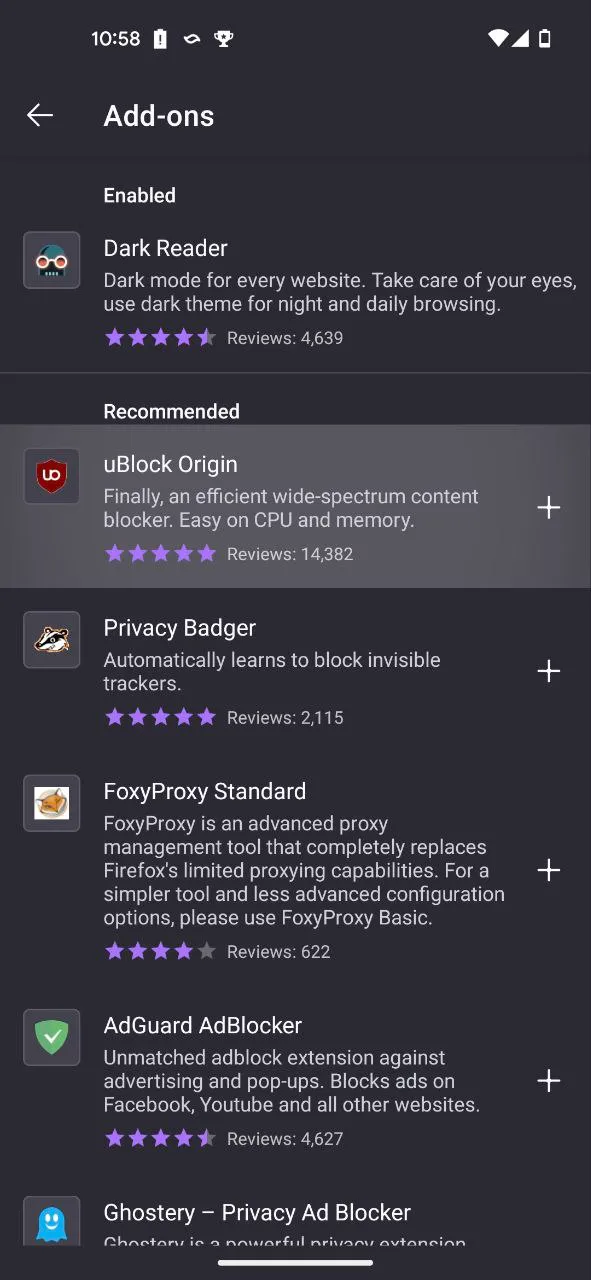
Task: Select the Ghostery – Privacy Ad Blocker title
Action: coord(257,1212)
